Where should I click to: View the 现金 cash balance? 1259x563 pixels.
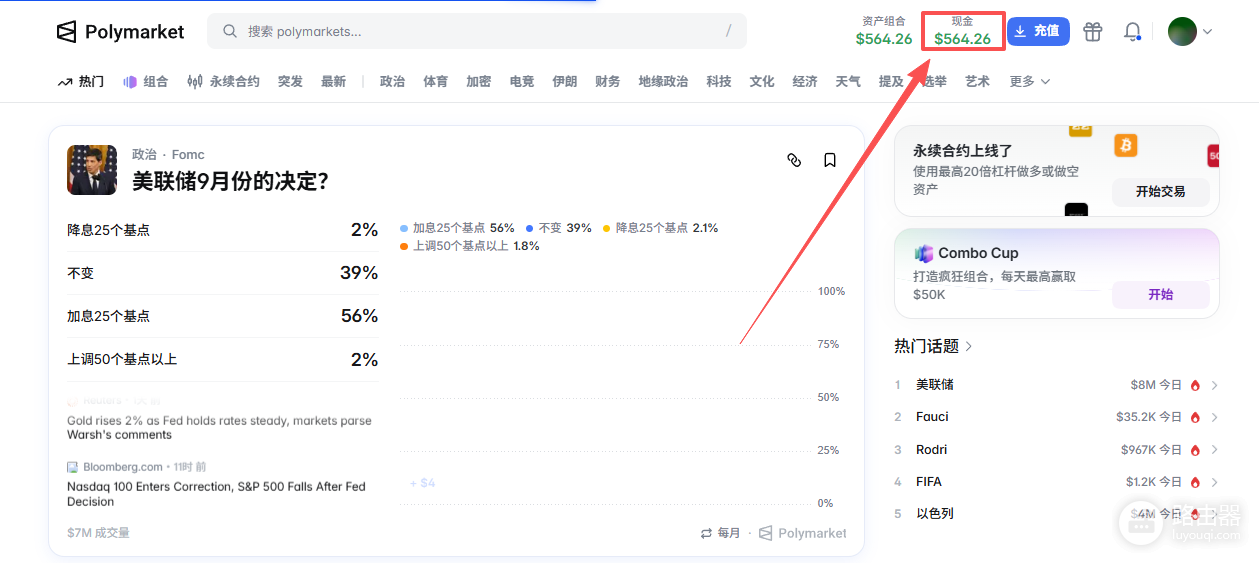pos(962,31)
